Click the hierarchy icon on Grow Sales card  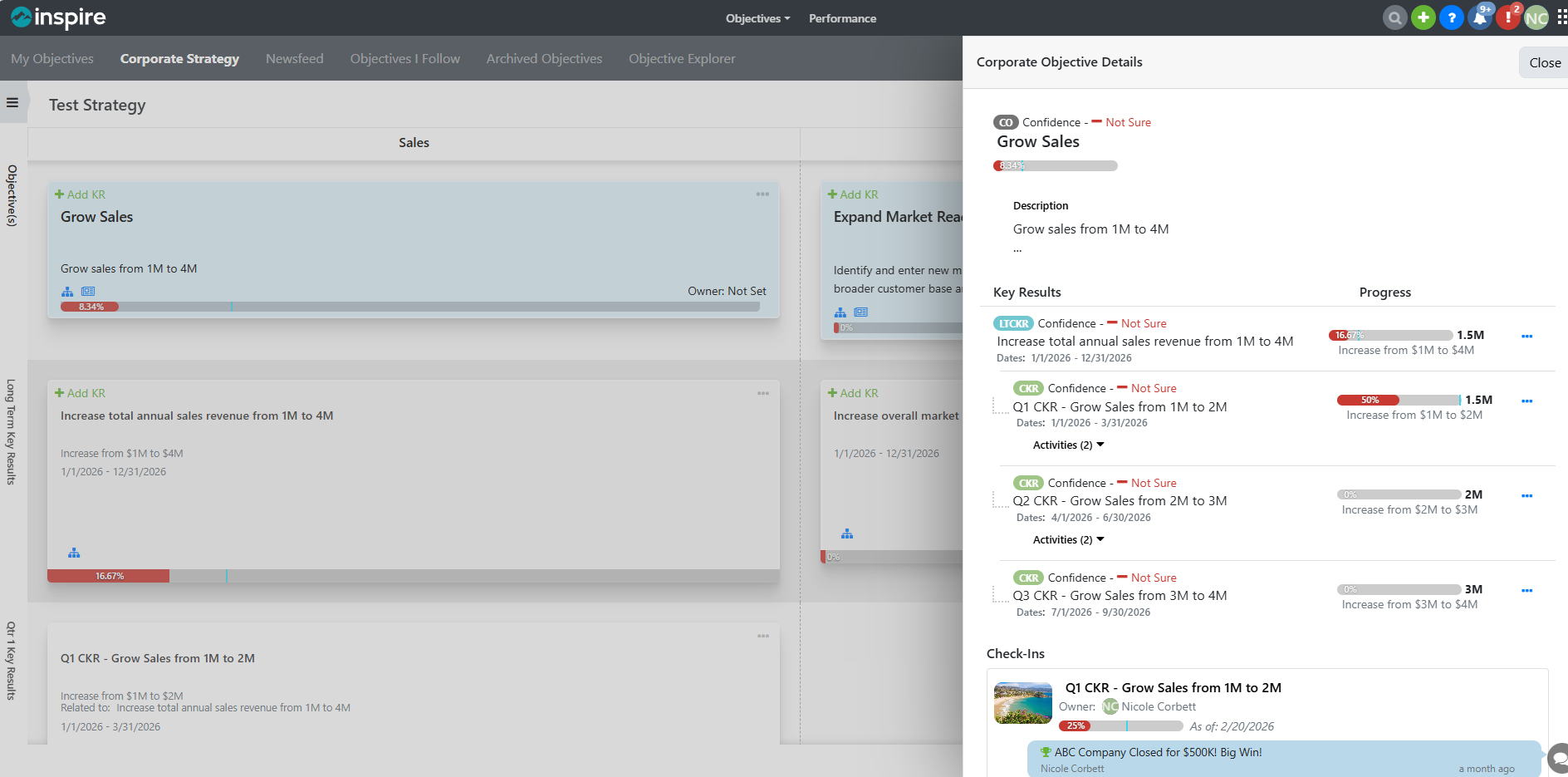pyautogui.click(x=67, y=292)
